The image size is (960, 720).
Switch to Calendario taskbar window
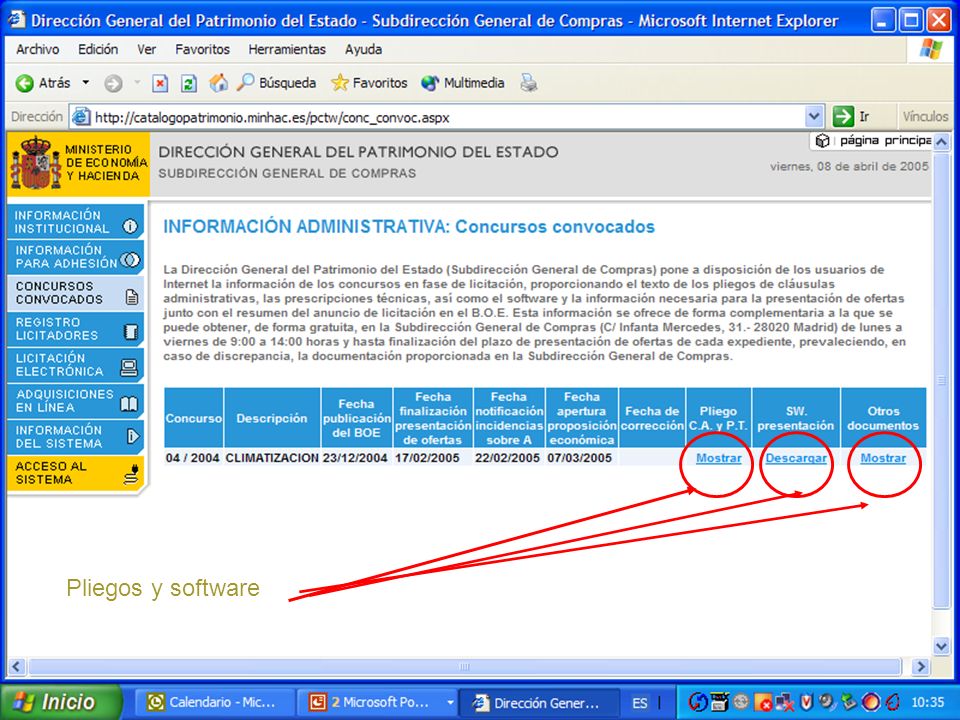coord(214,702)
